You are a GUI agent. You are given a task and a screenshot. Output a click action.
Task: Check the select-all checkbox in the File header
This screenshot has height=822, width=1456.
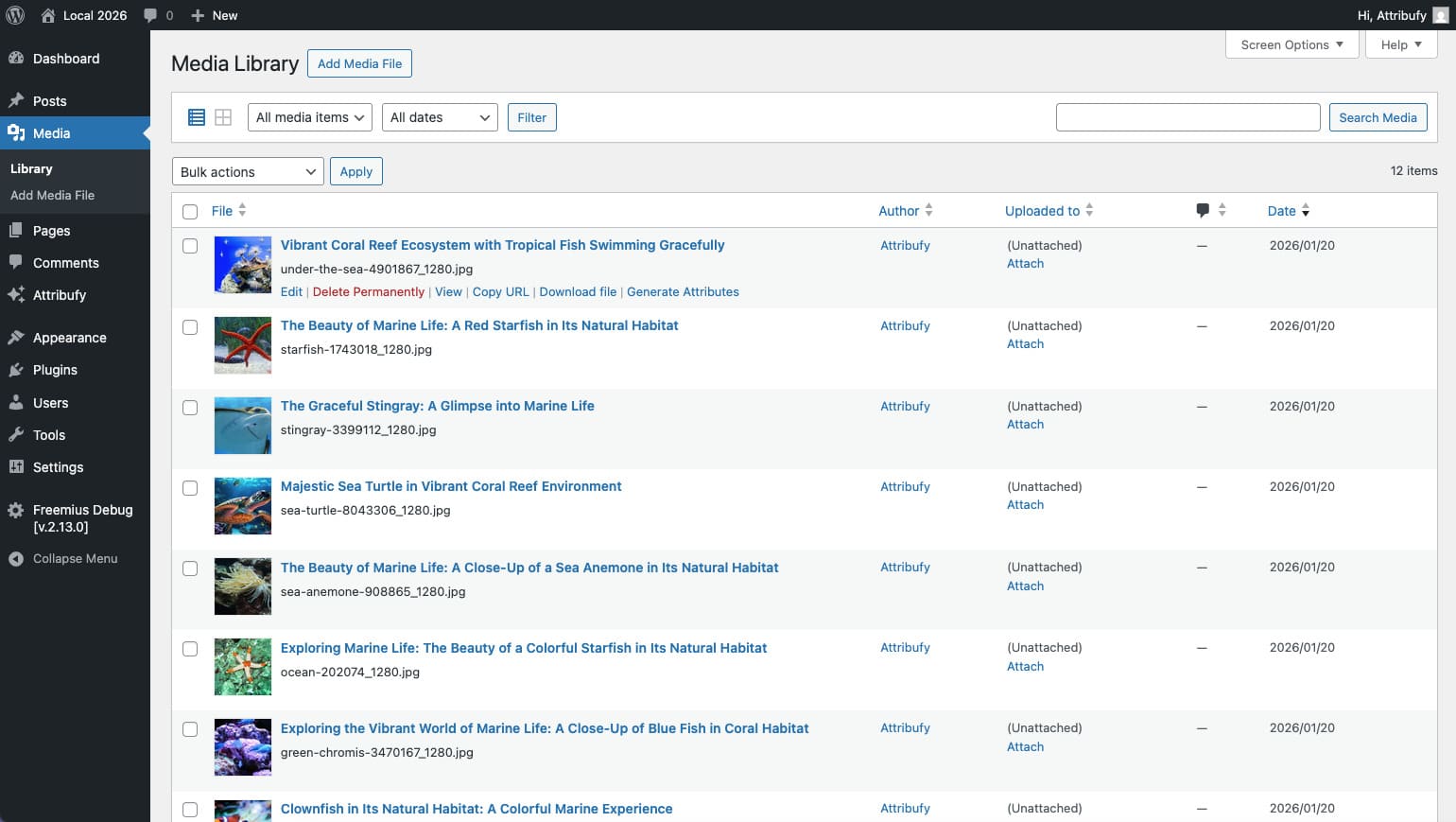click(x=190, y=211)
